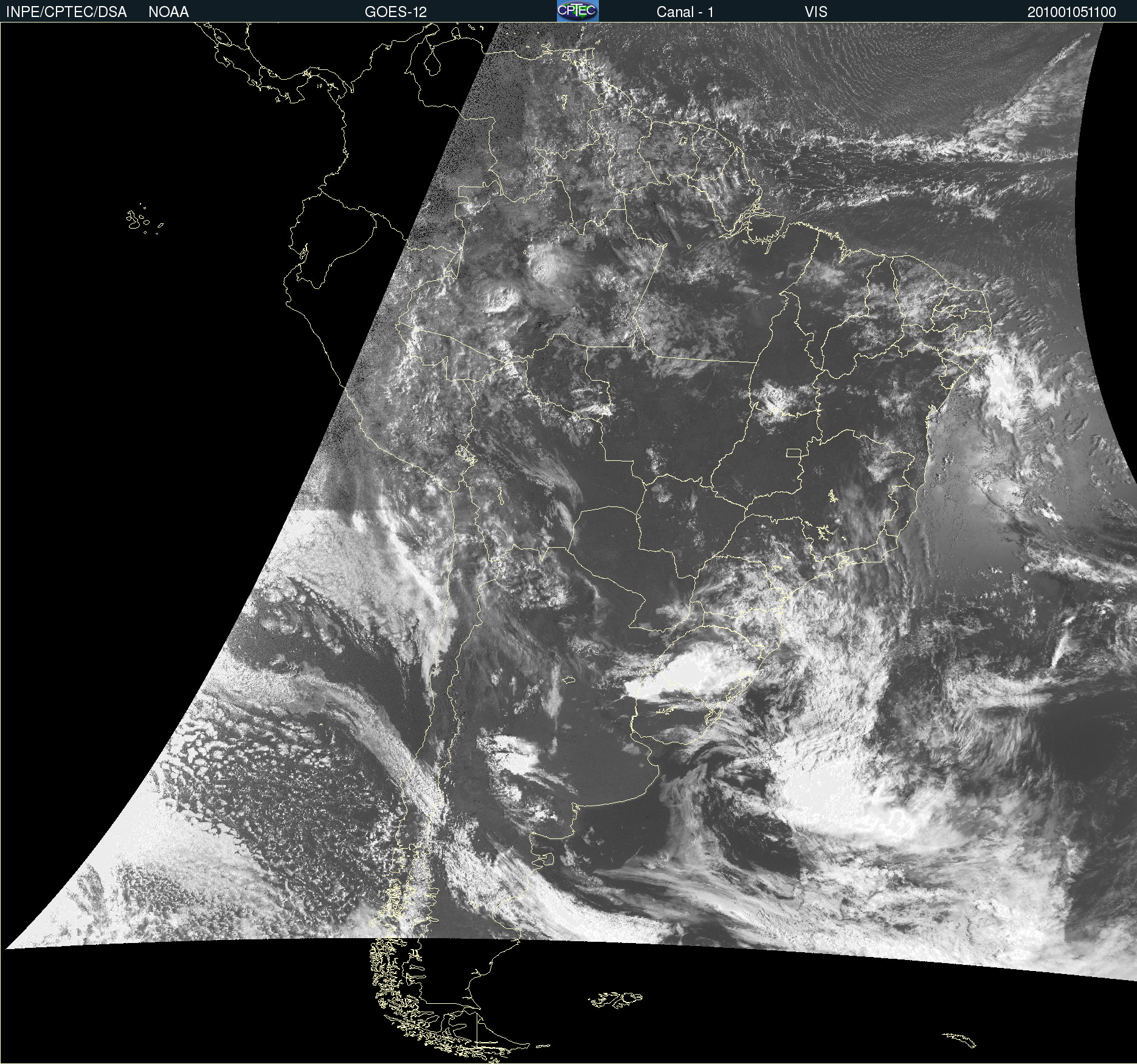Click the GOES-12 satellite label
Screen dimensions: 1137x1064
[396, 12]
